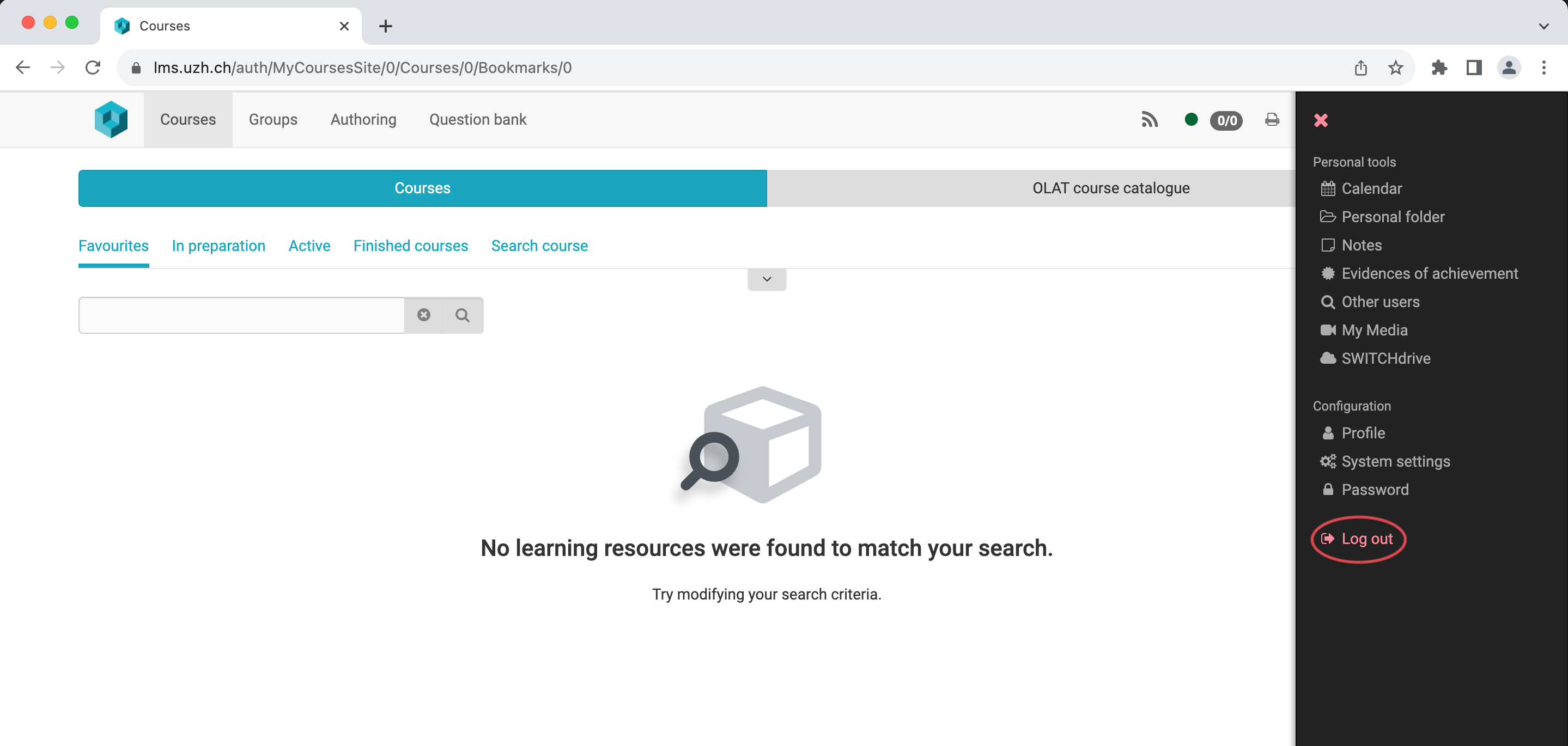Bookmark this page with the star

(1396, 68)
